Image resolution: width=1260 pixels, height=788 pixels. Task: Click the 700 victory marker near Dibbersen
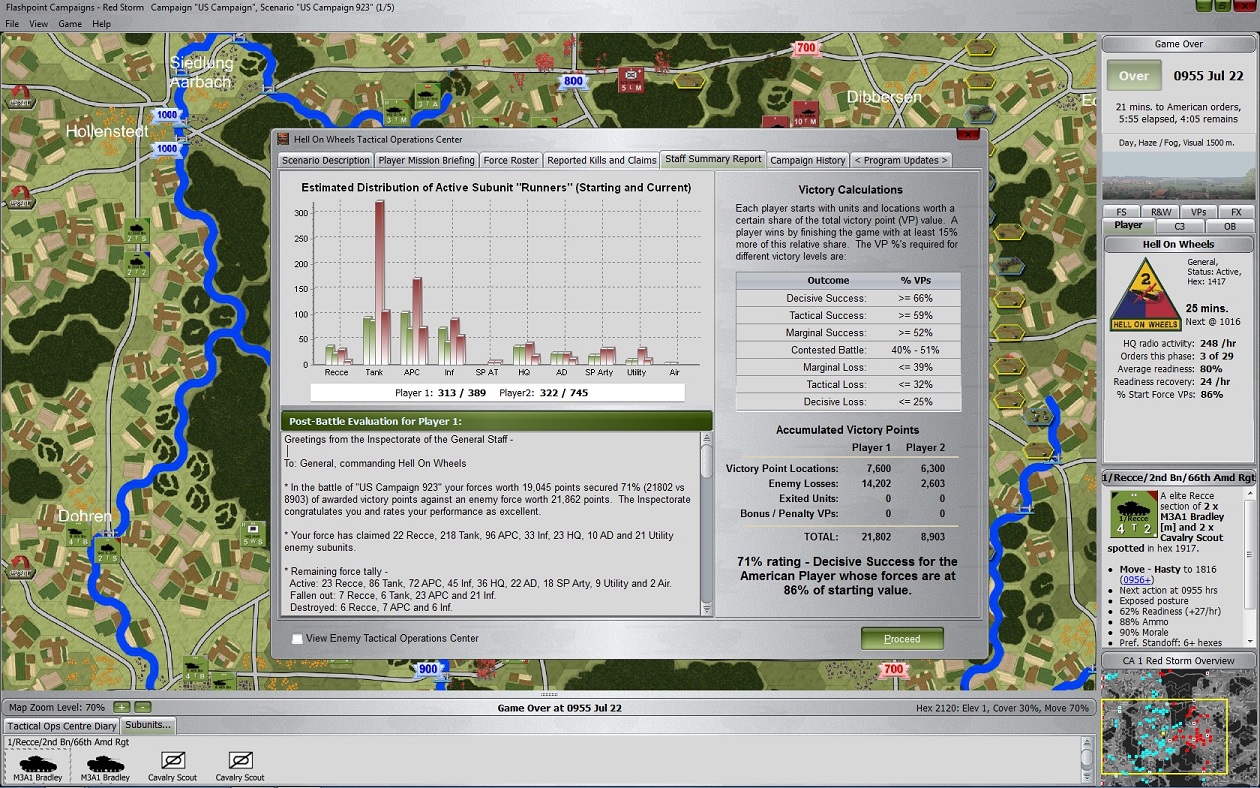pyautogui.click(x=806, y=48)
